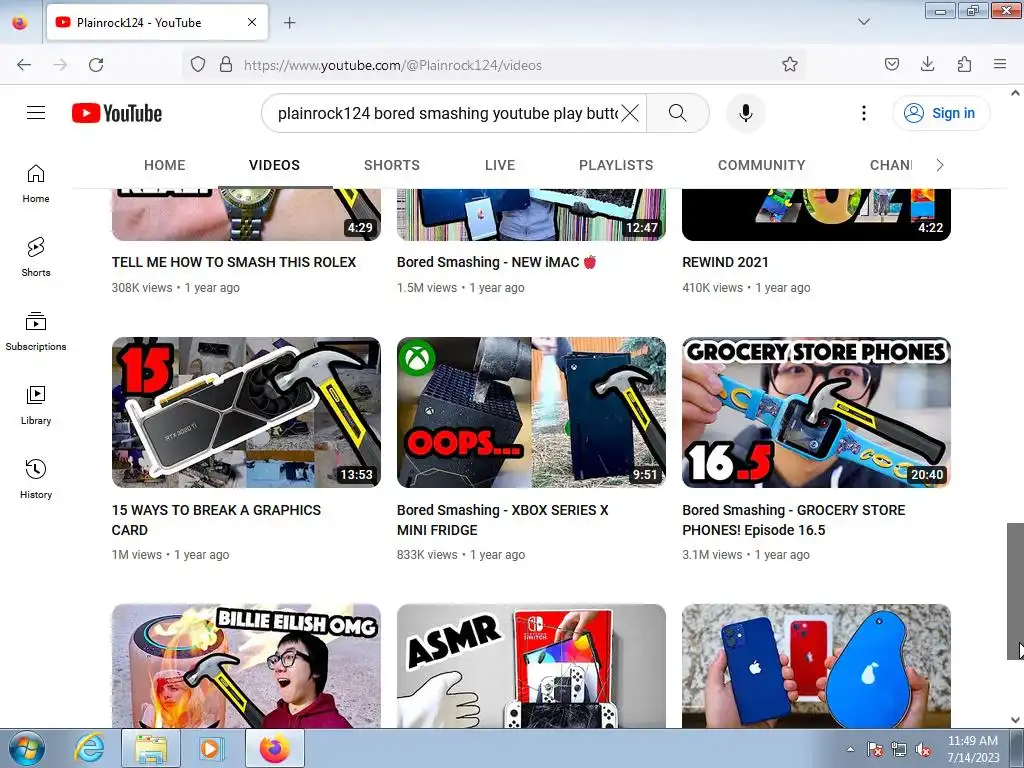Click the Action Center flag tray icon
This screenshot has width=1024, height=768.
pyautogui.click(x=875, y=750)
